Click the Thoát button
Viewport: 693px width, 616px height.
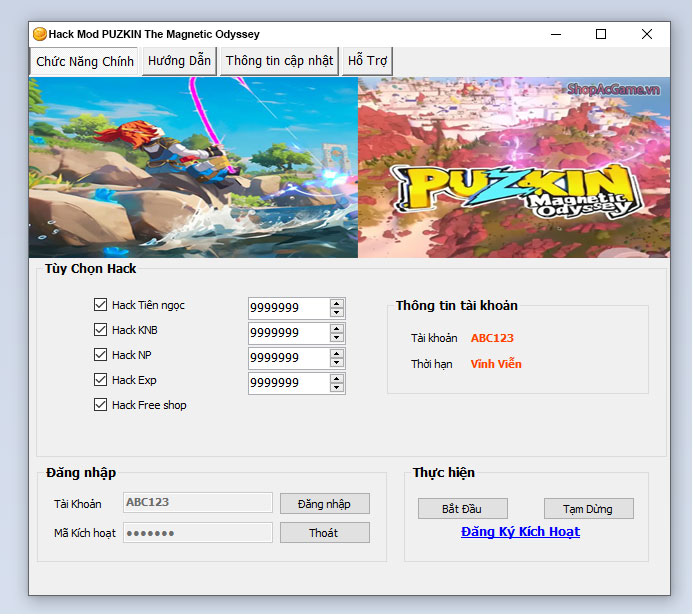325,533
